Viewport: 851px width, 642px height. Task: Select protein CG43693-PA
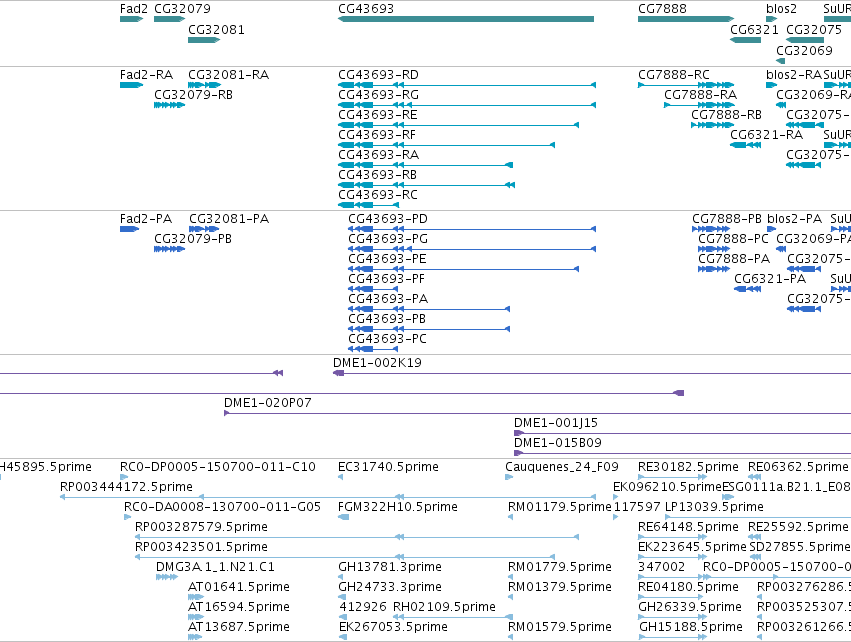[429, 309]
